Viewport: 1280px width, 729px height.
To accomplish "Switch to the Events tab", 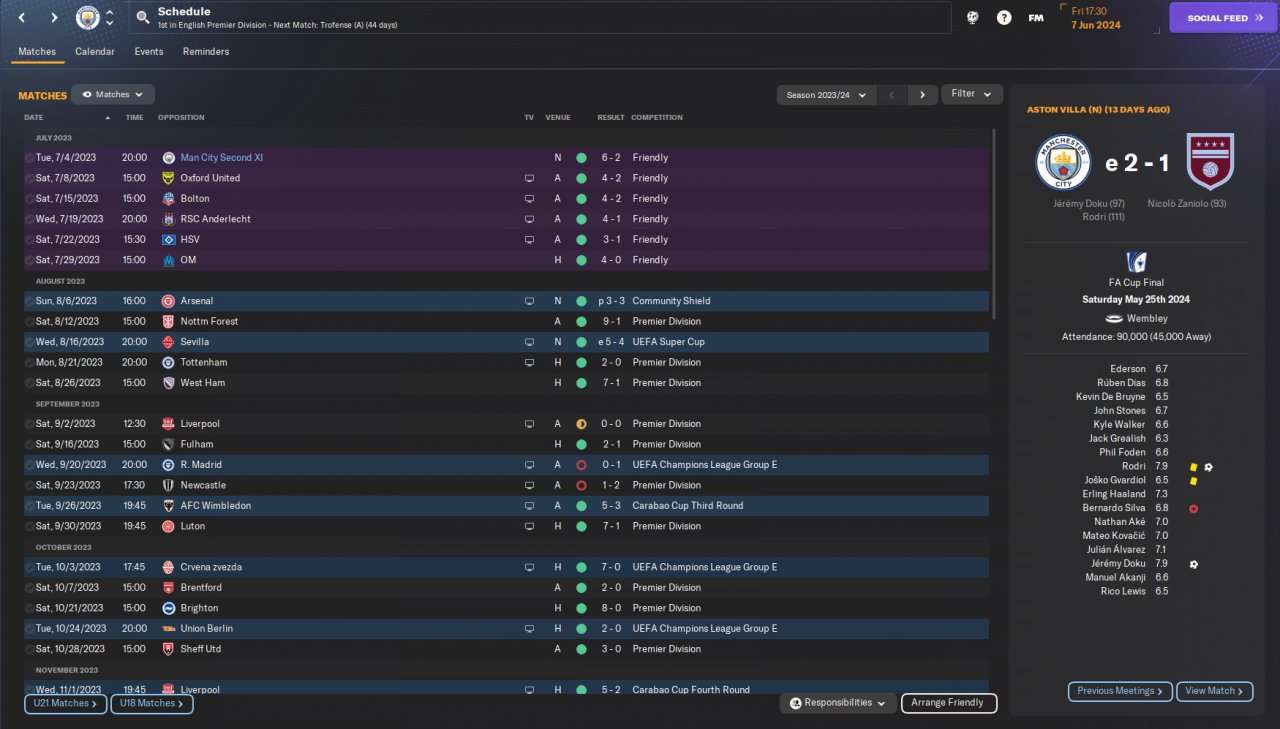I will point(149,51).
